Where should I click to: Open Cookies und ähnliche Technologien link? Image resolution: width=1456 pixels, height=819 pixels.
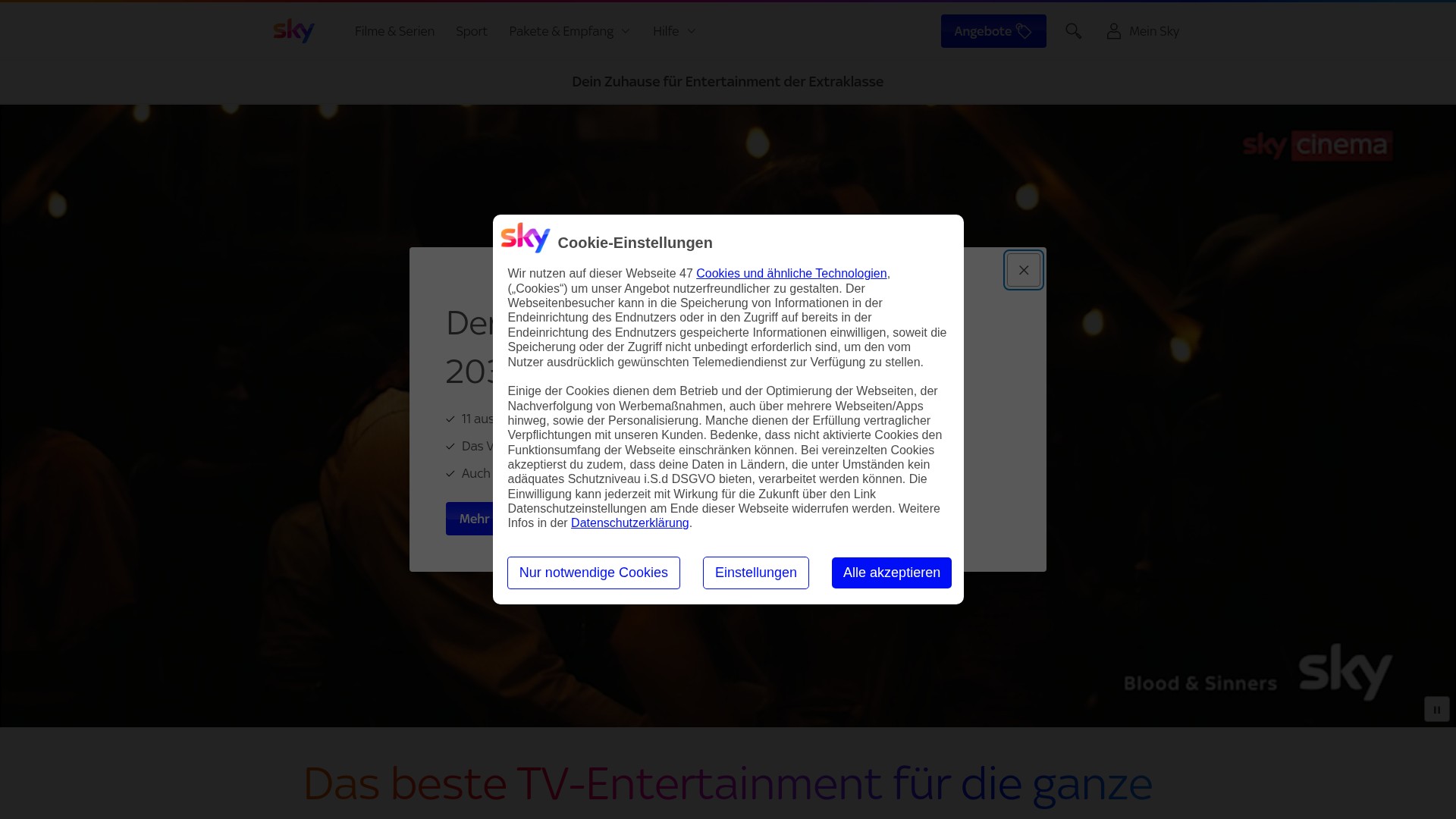791,273
